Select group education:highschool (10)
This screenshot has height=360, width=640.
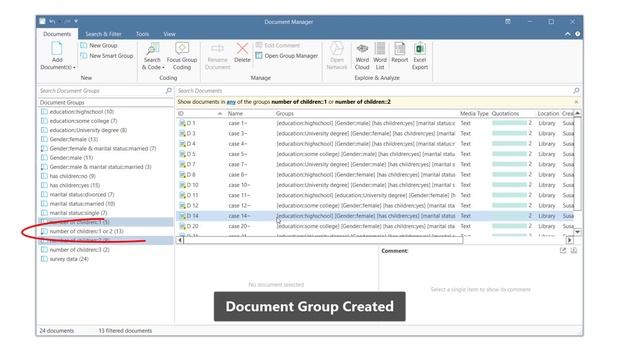tap(82, 111)
